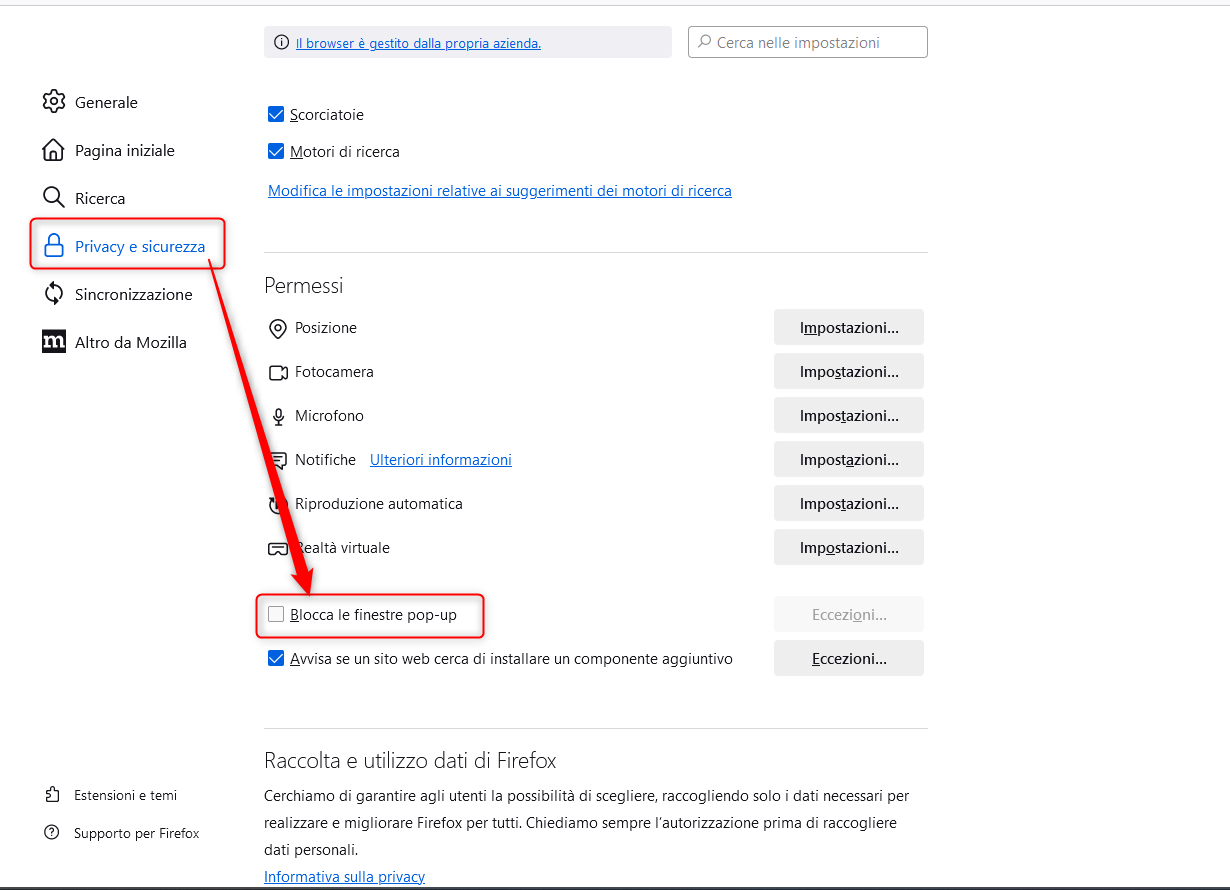The height and width of the screenshot is (890, 1230).
Task: Enable Blocca le finestre pop-up checkbox
Action: pos(276,615)
